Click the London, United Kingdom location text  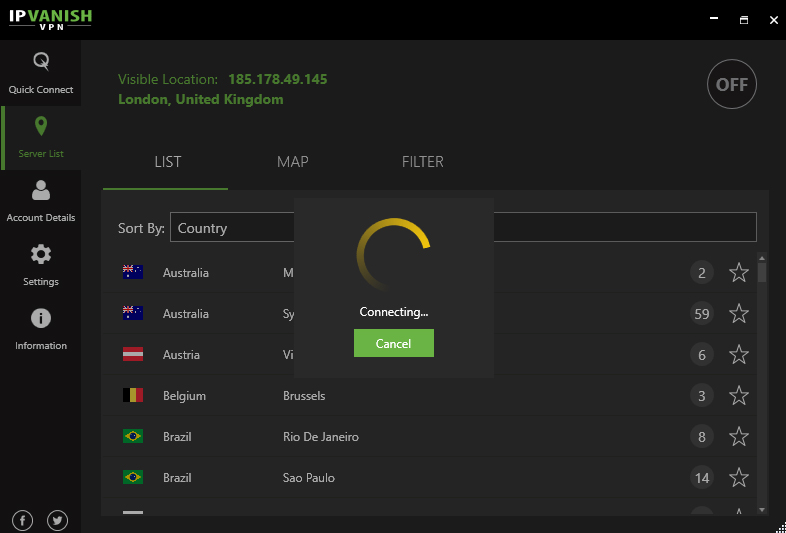click(x=201, y=99)
